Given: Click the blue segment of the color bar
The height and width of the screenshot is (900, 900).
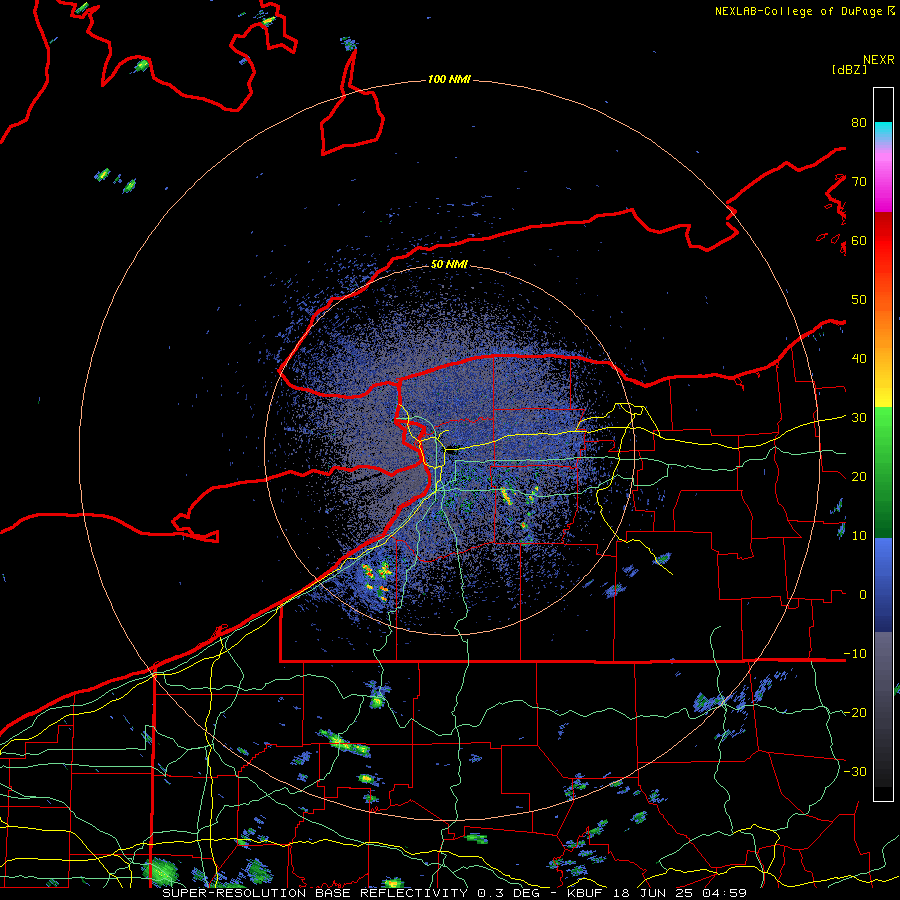Looking at the screenshot, I should (883, 584).
